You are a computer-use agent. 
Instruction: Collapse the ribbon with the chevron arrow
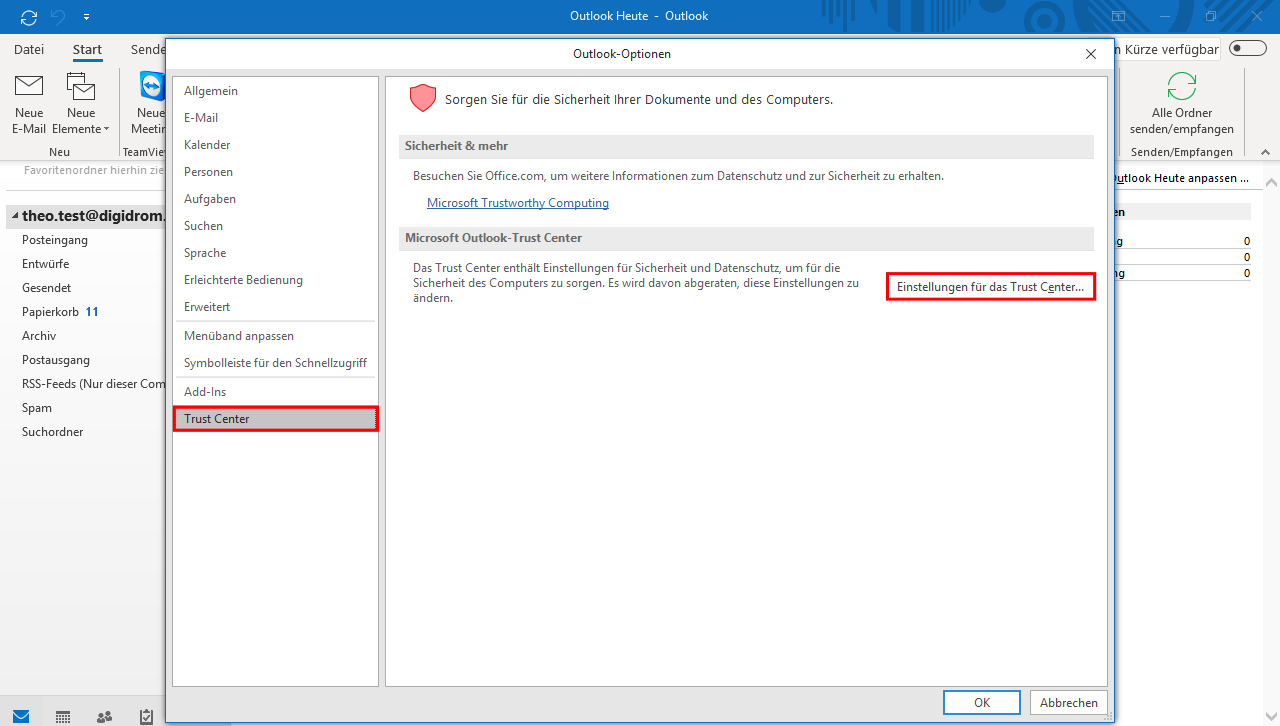tap(1264, 152)
